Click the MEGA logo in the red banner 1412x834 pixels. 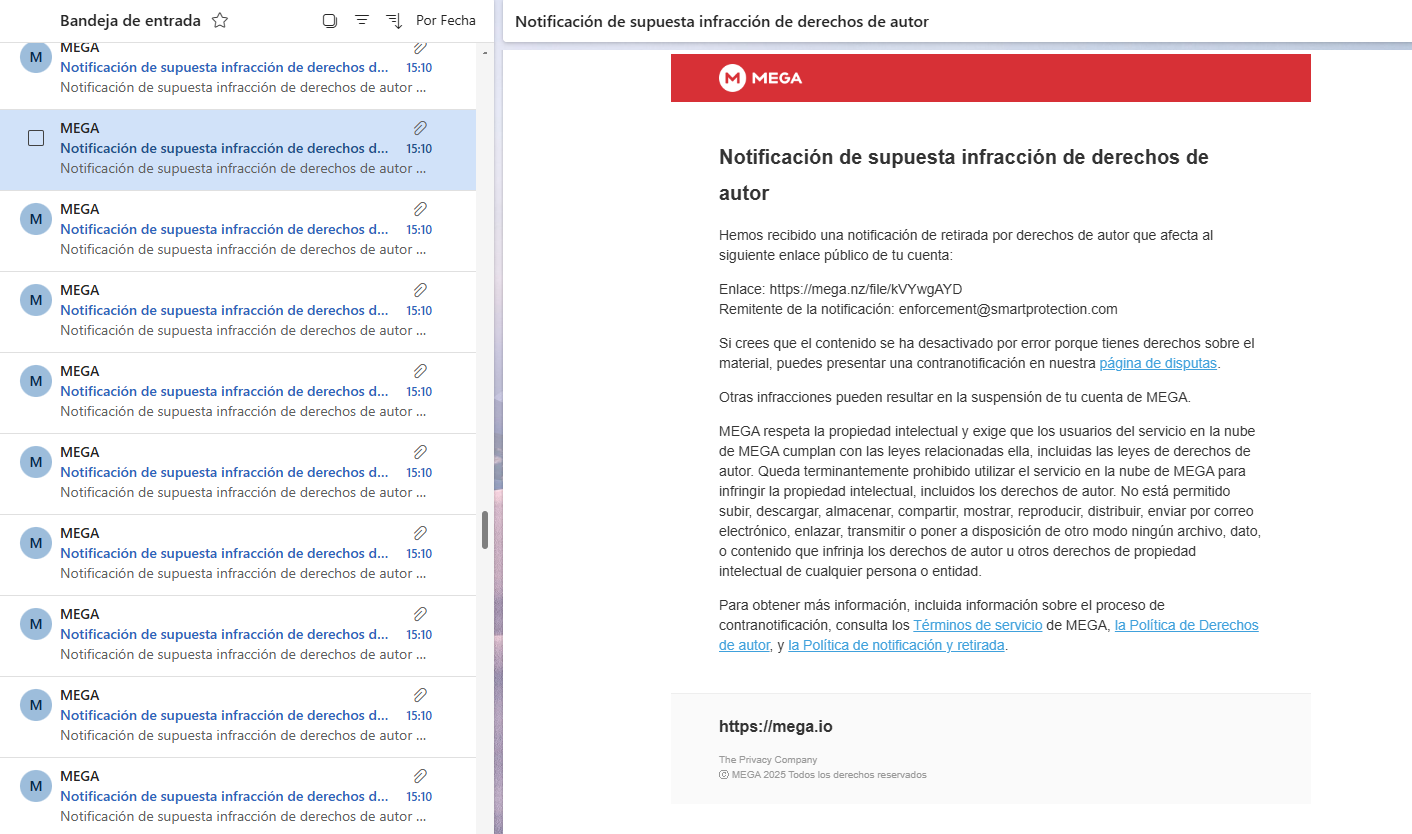761,77
